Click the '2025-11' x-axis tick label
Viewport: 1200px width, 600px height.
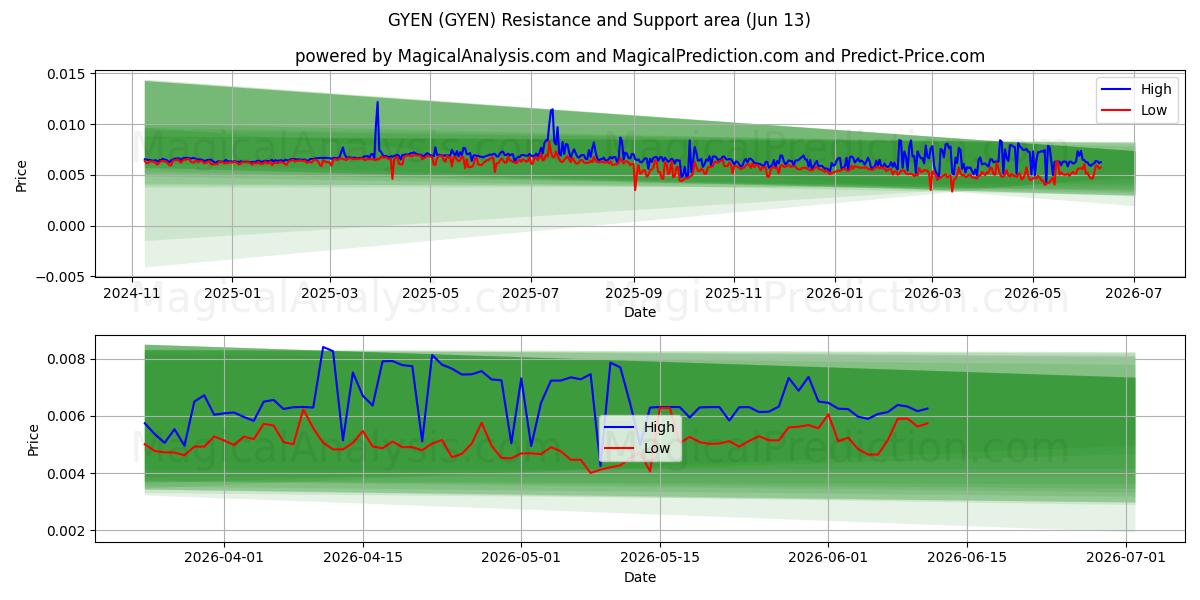(x=733, y=294)
